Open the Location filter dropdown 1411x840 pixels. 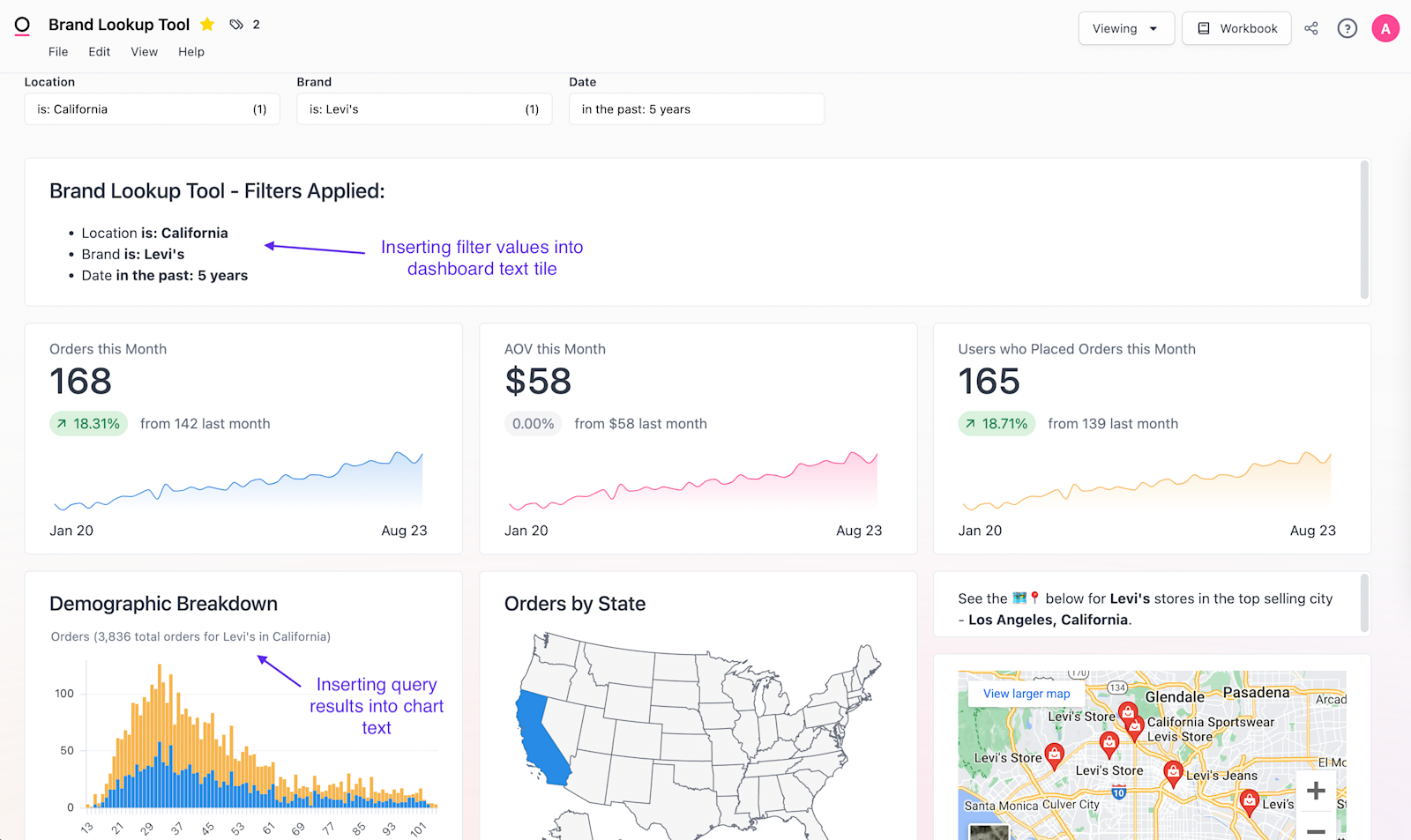pos(152,109)
